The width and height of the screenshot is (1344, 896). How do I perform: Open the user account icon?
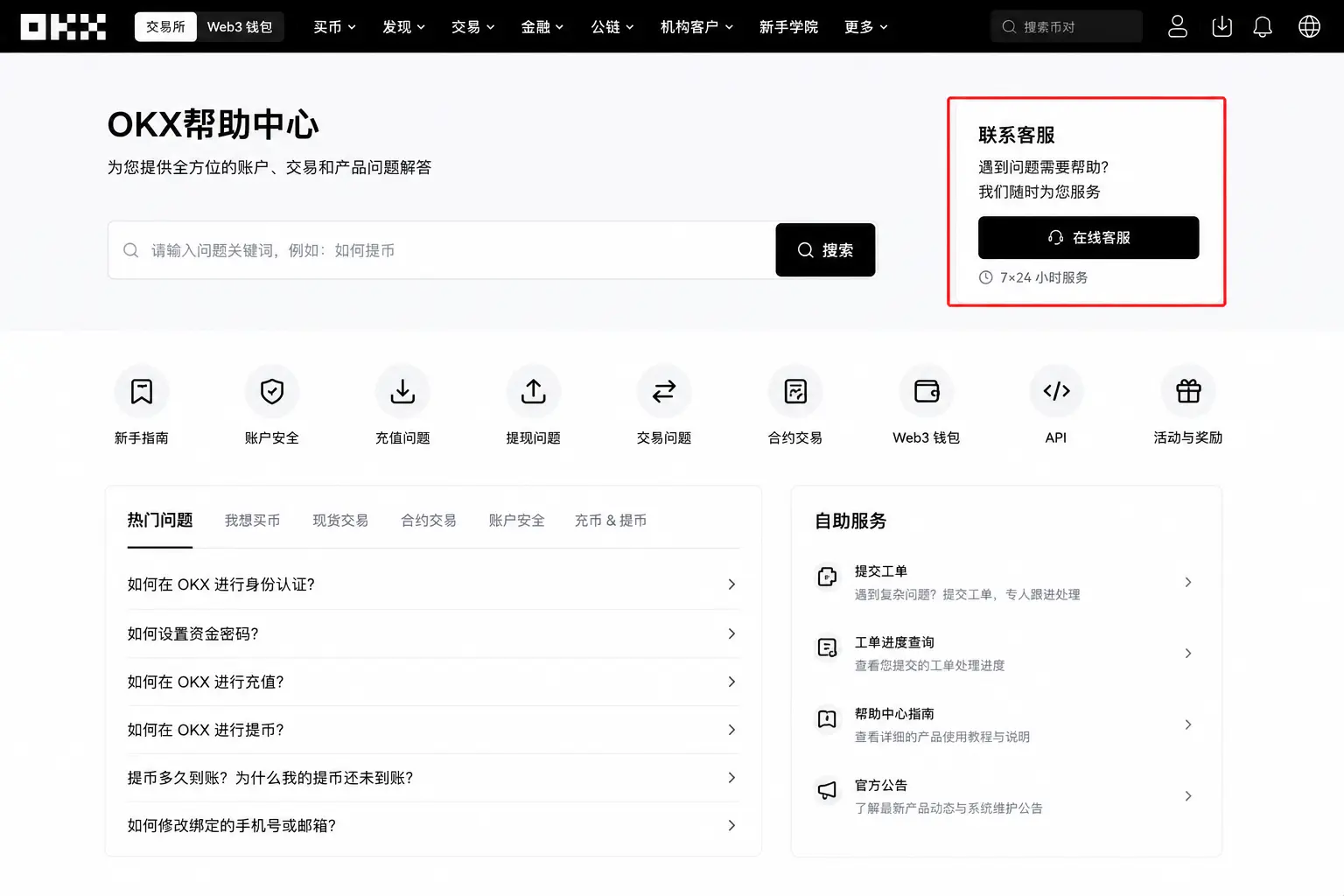pos(1178,27)
